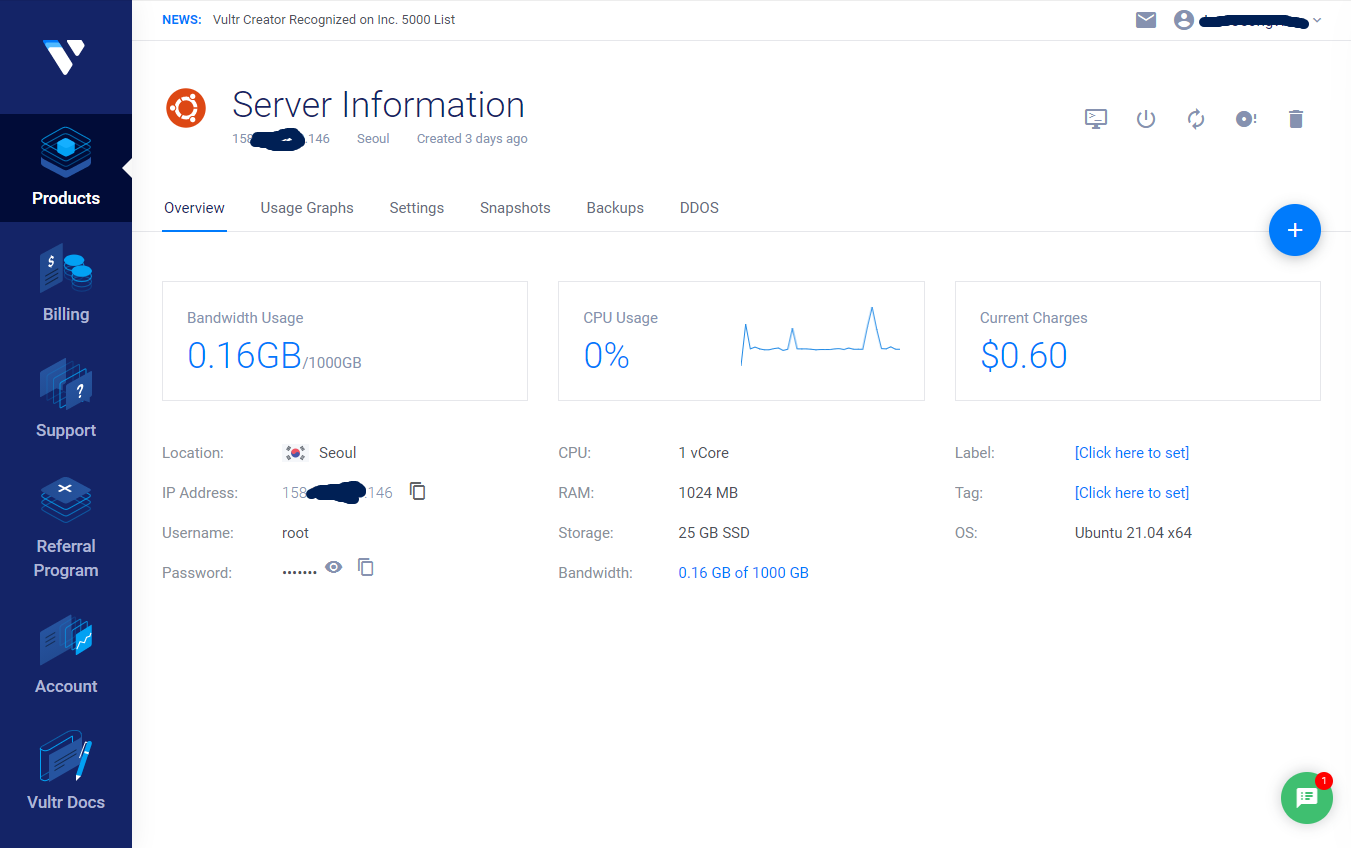Click the server power stop icon

[x=1146, y=119]
